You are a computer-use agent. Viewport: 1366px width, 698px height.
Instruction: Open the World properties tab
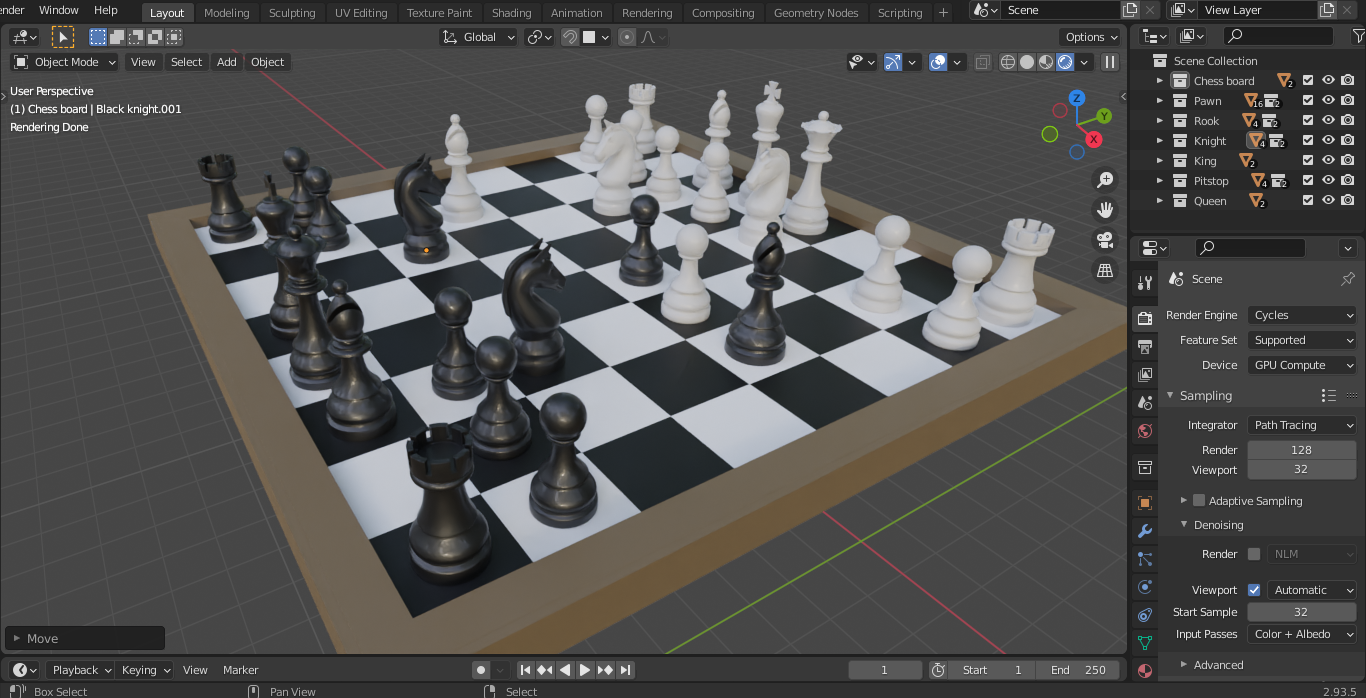[x=1144, y=430]
